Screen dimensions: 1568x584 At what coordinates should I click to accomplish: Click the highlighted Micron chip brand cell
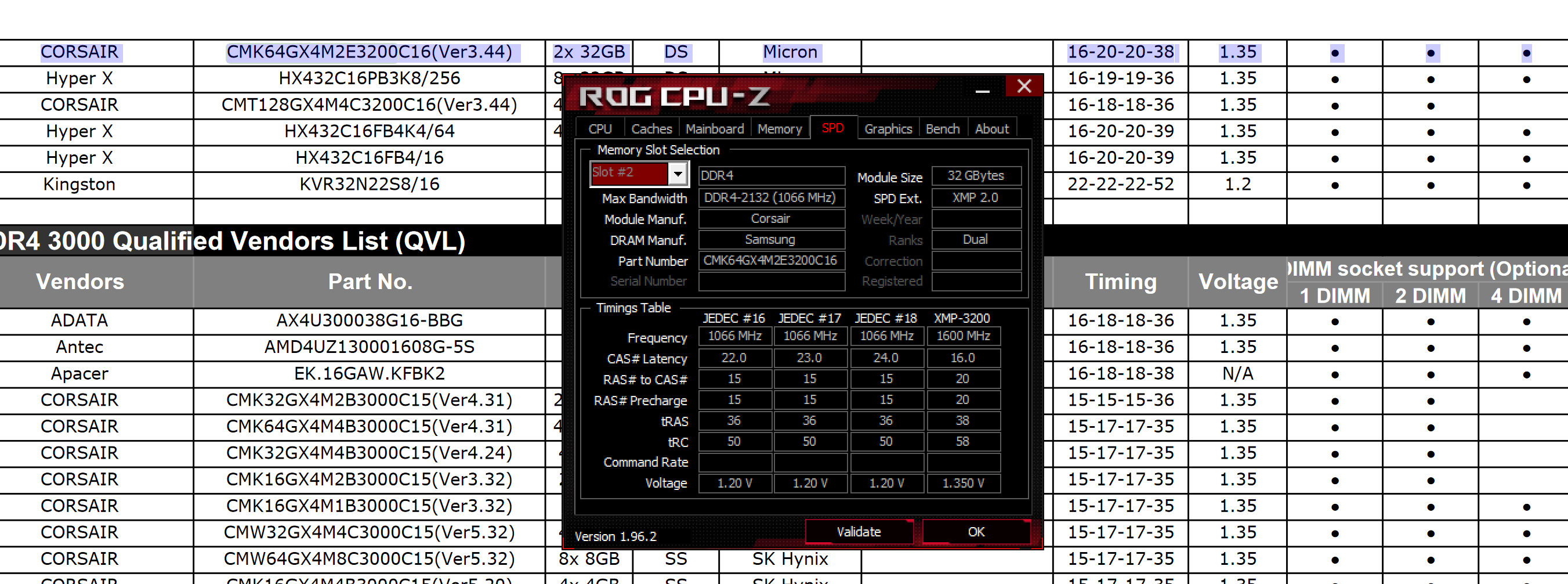790,52
